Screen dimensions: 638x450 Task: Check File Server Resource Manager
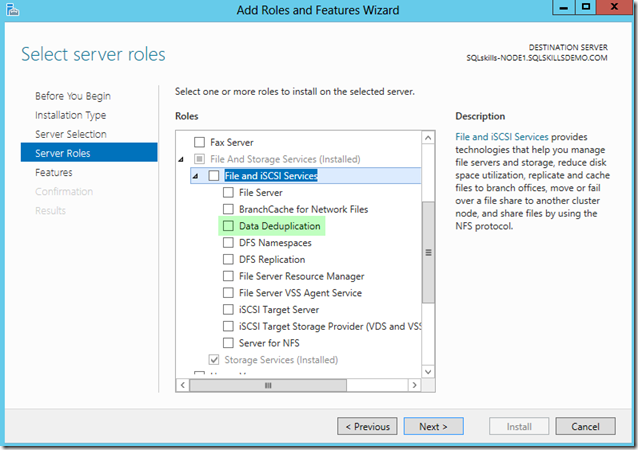coord(230,276)
